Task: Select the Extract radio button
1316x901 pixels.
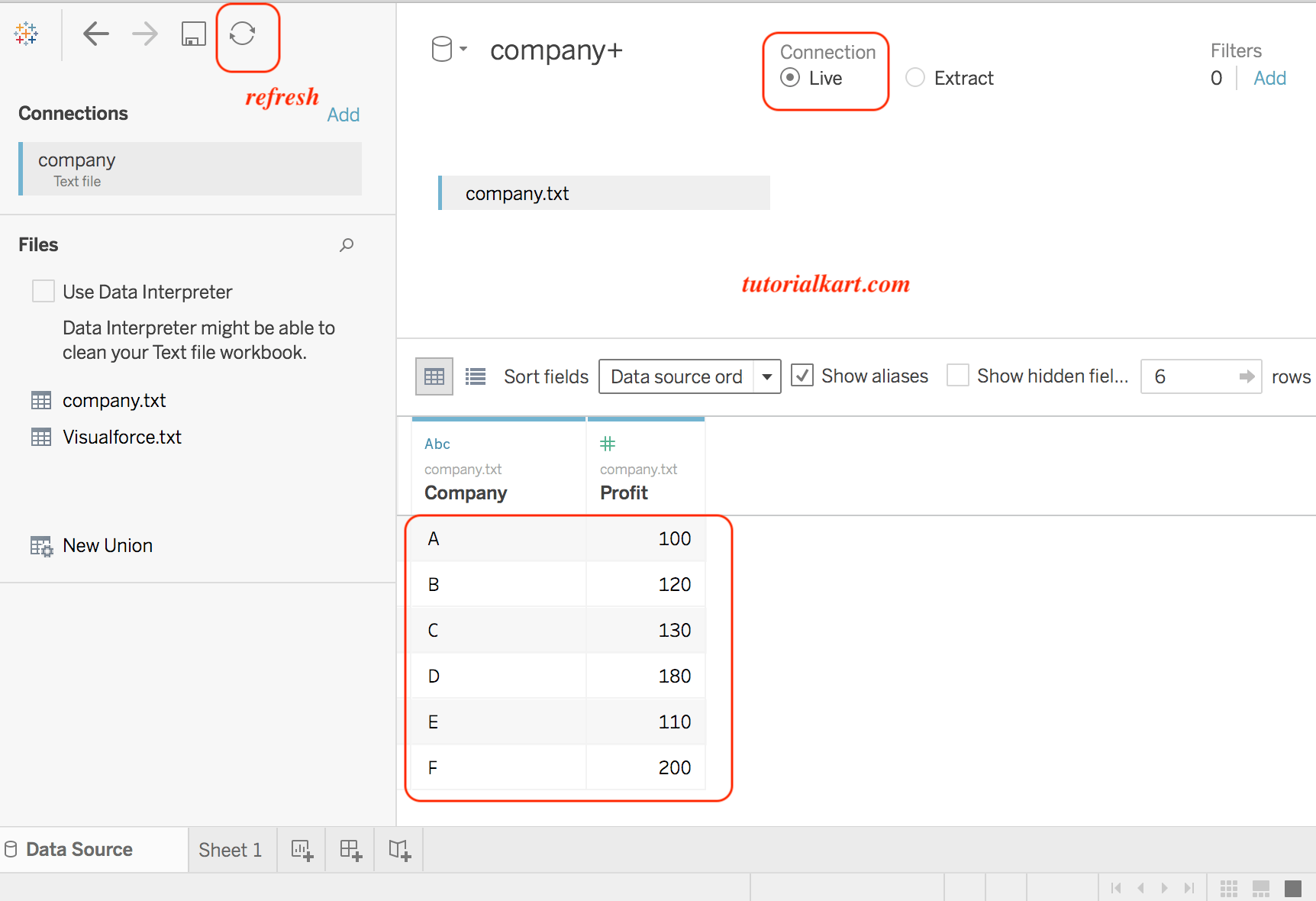Action: [x=914, y=77]
